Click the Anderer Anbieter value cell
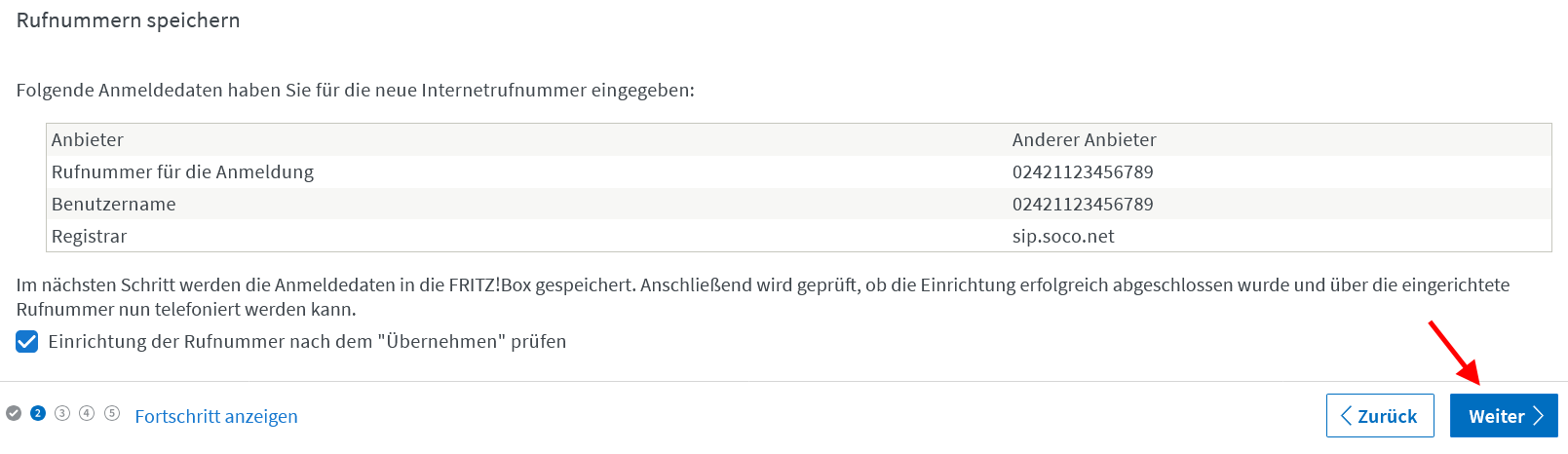 tap(1085, 139)
